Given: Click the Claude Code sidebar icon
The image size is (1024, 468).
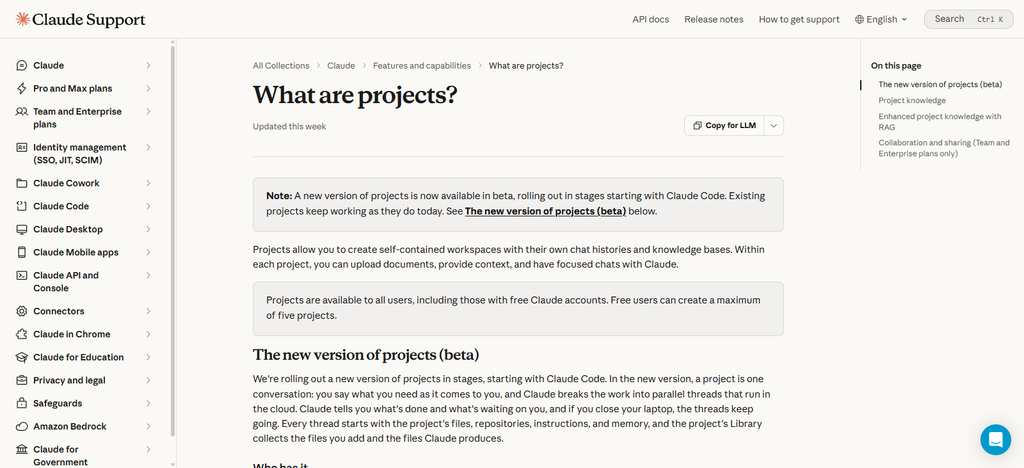Looking at the screenshot, I should tap(22, 206).
